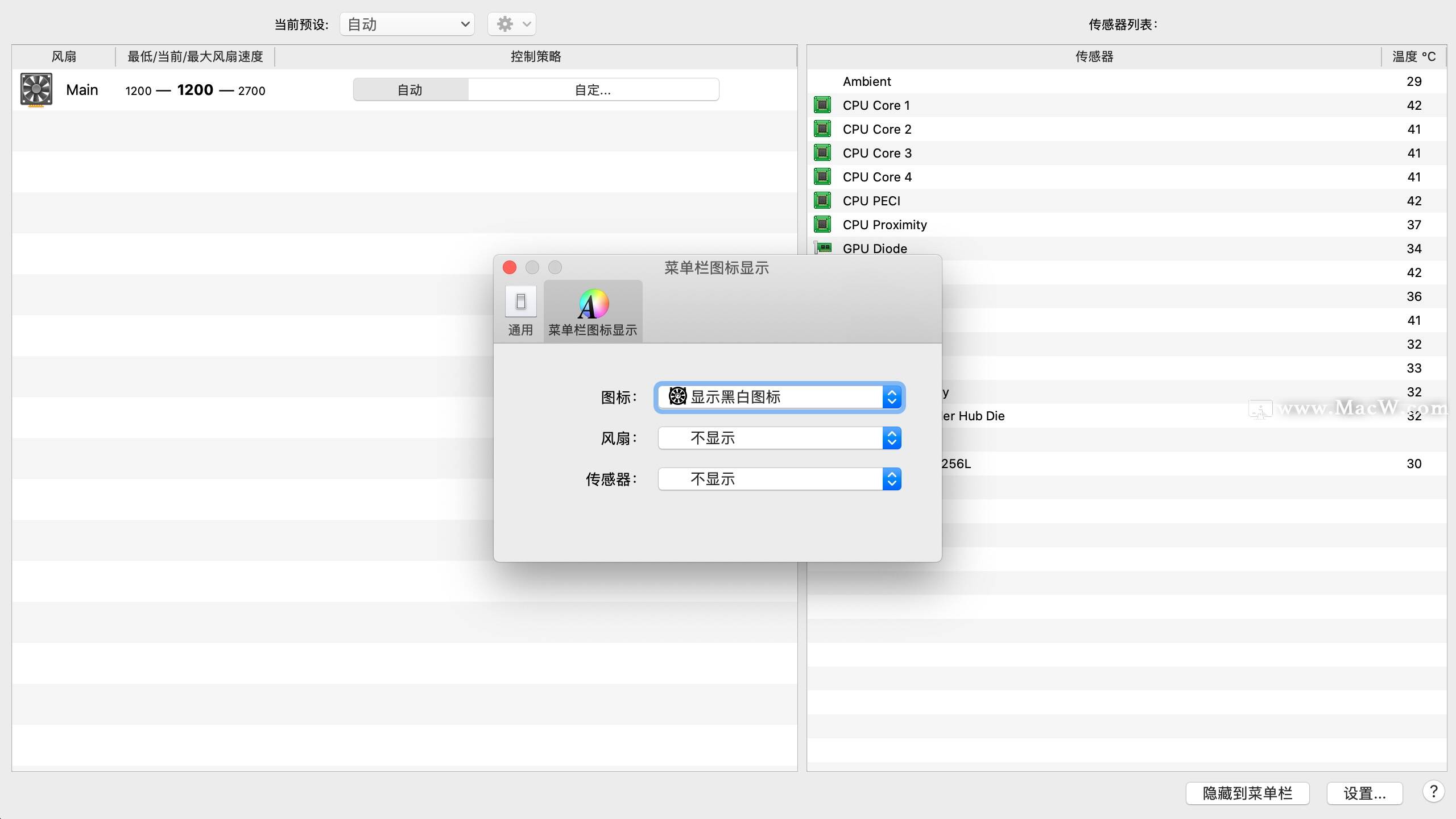Open the 图标 display style dropdown
The image size is (1456, 819).
pos(779,397)
